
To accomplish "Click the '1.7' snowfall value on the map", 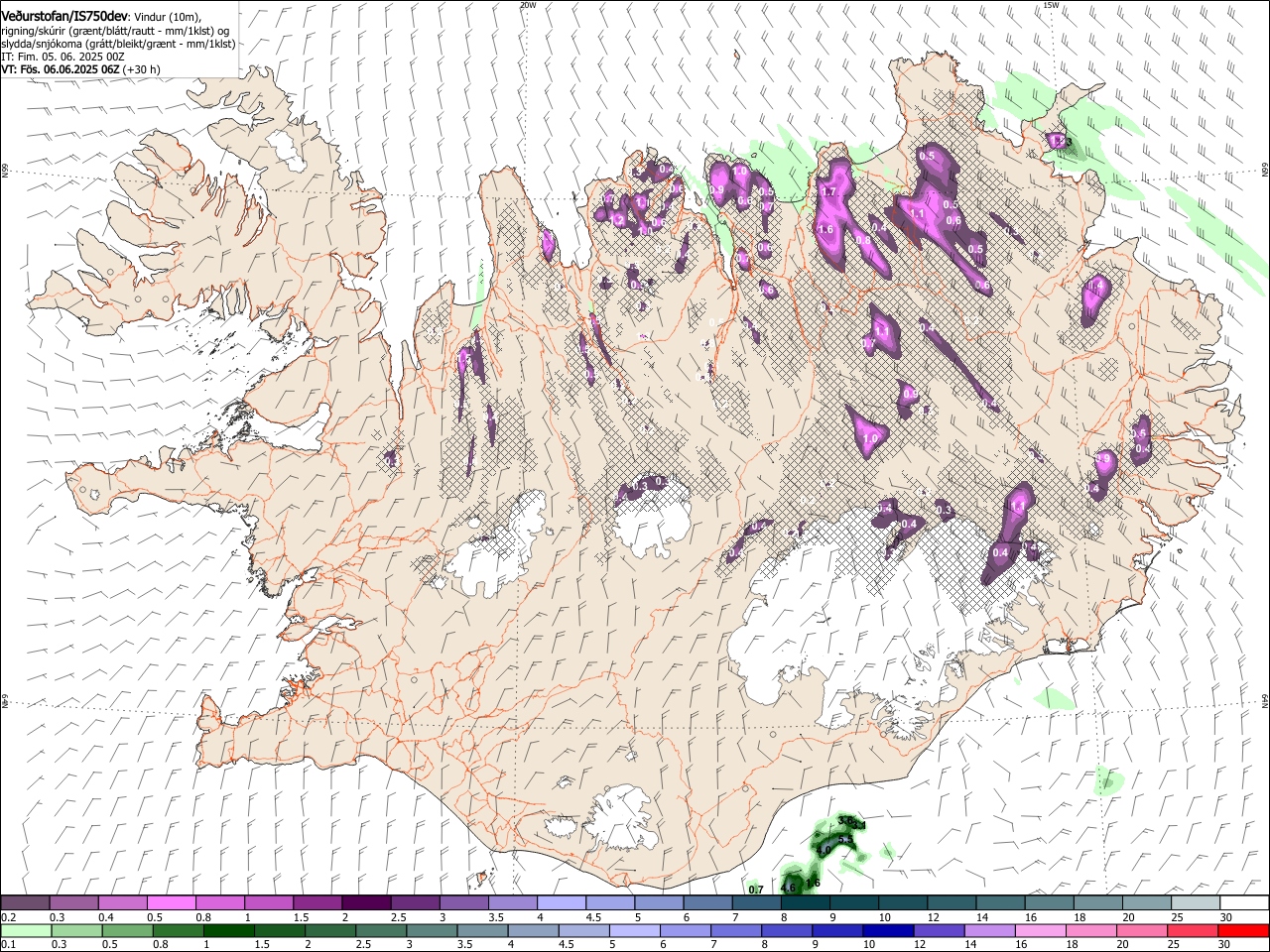I will pyautogui.click(x=829, y=192).
